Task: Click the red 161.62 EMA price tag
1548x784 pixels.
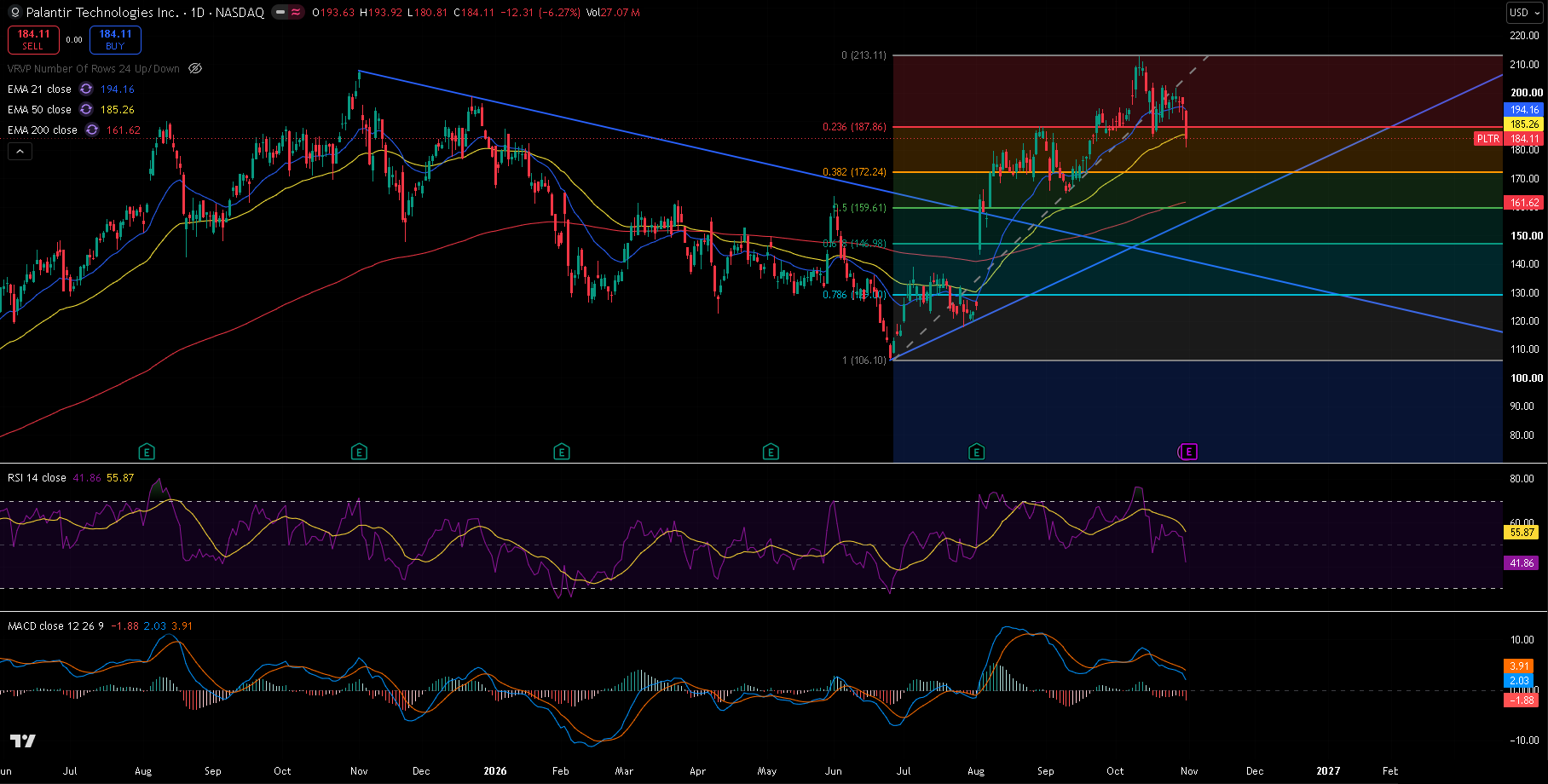Action: point(1524,203)
